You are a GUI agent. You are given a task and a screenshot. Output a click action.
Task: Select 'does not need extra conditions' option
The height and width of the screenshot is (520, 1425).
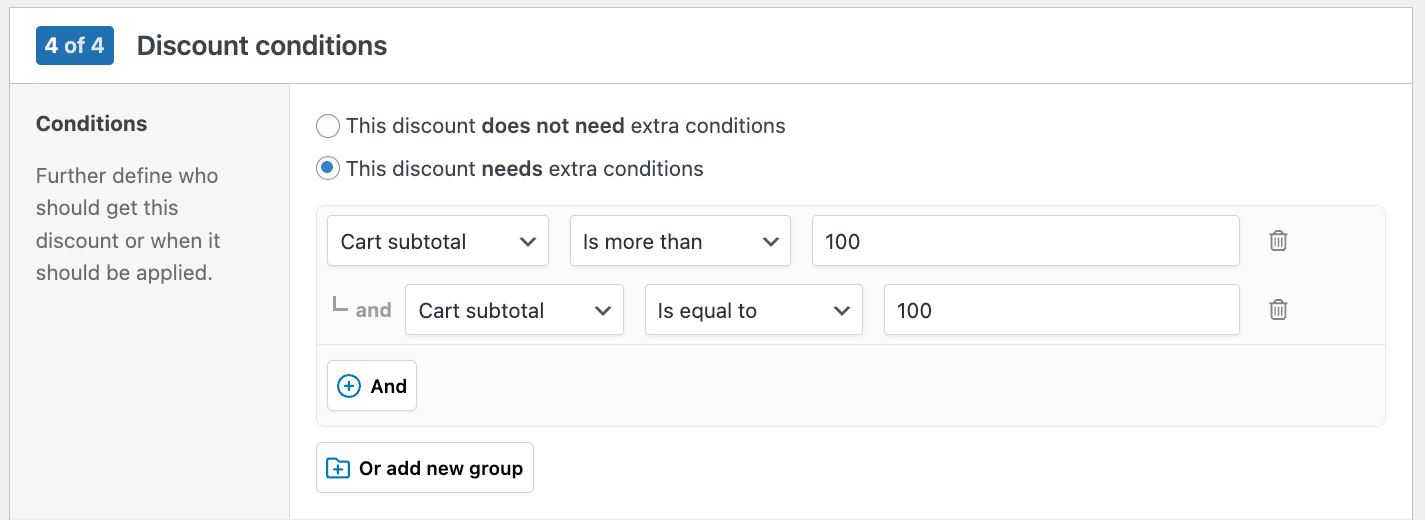tap(328, 126)
